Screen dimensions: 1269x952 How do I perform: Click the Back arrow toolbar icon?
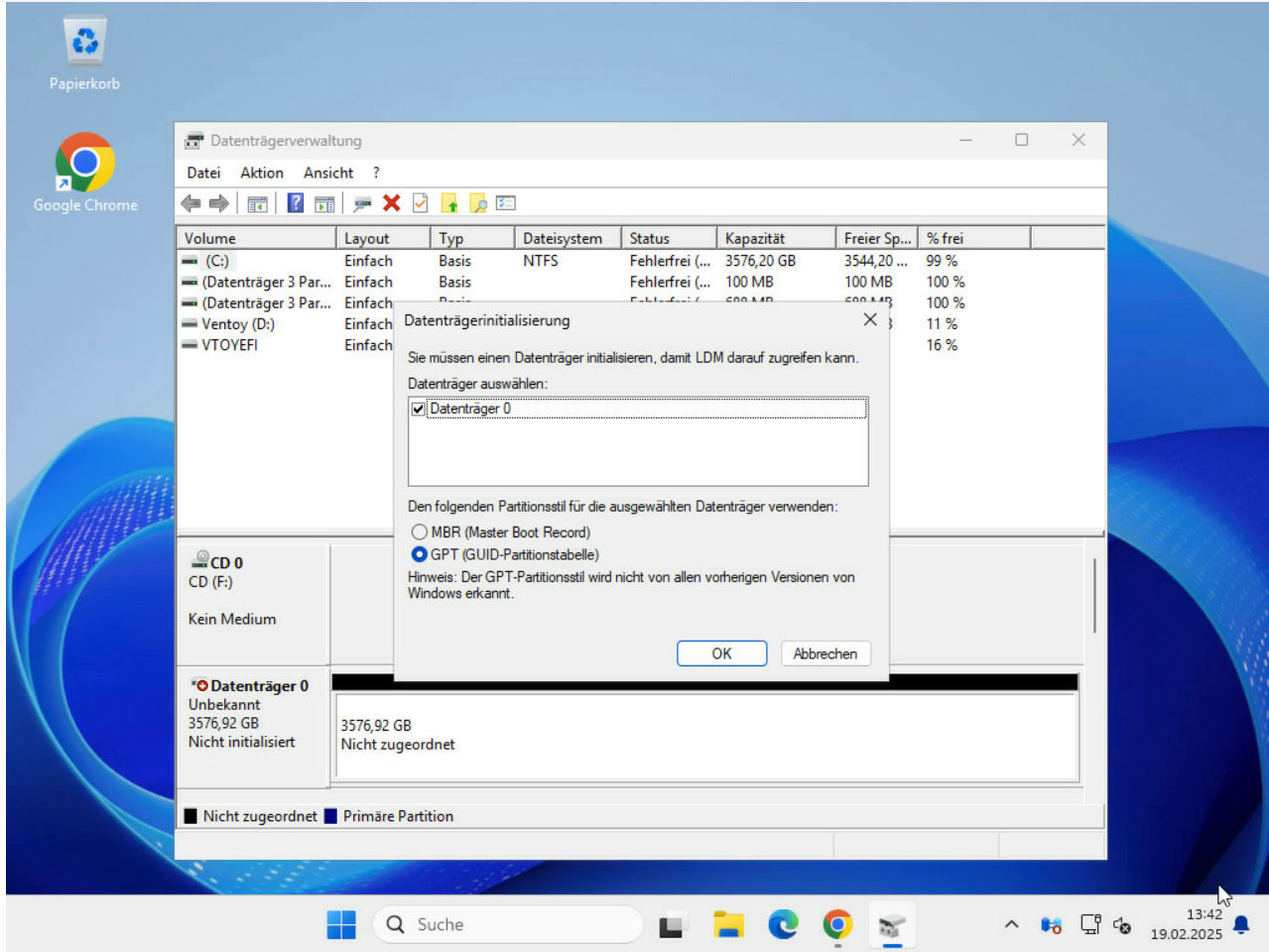coord(190,203)
